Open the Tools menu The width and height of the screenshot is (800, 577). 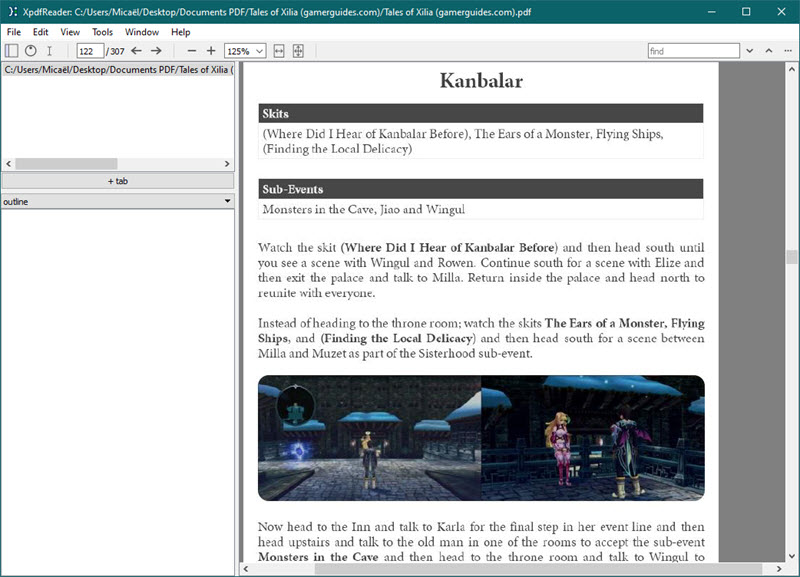(x=102, y=32)
